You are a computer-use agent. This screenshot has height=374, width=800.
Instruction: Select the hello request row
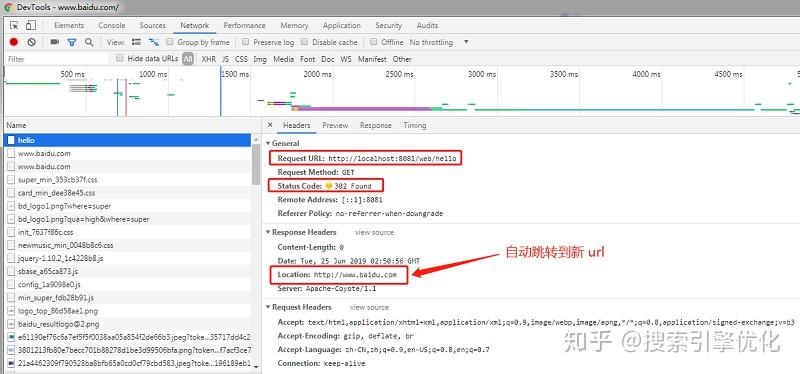(x=128, y=140)
